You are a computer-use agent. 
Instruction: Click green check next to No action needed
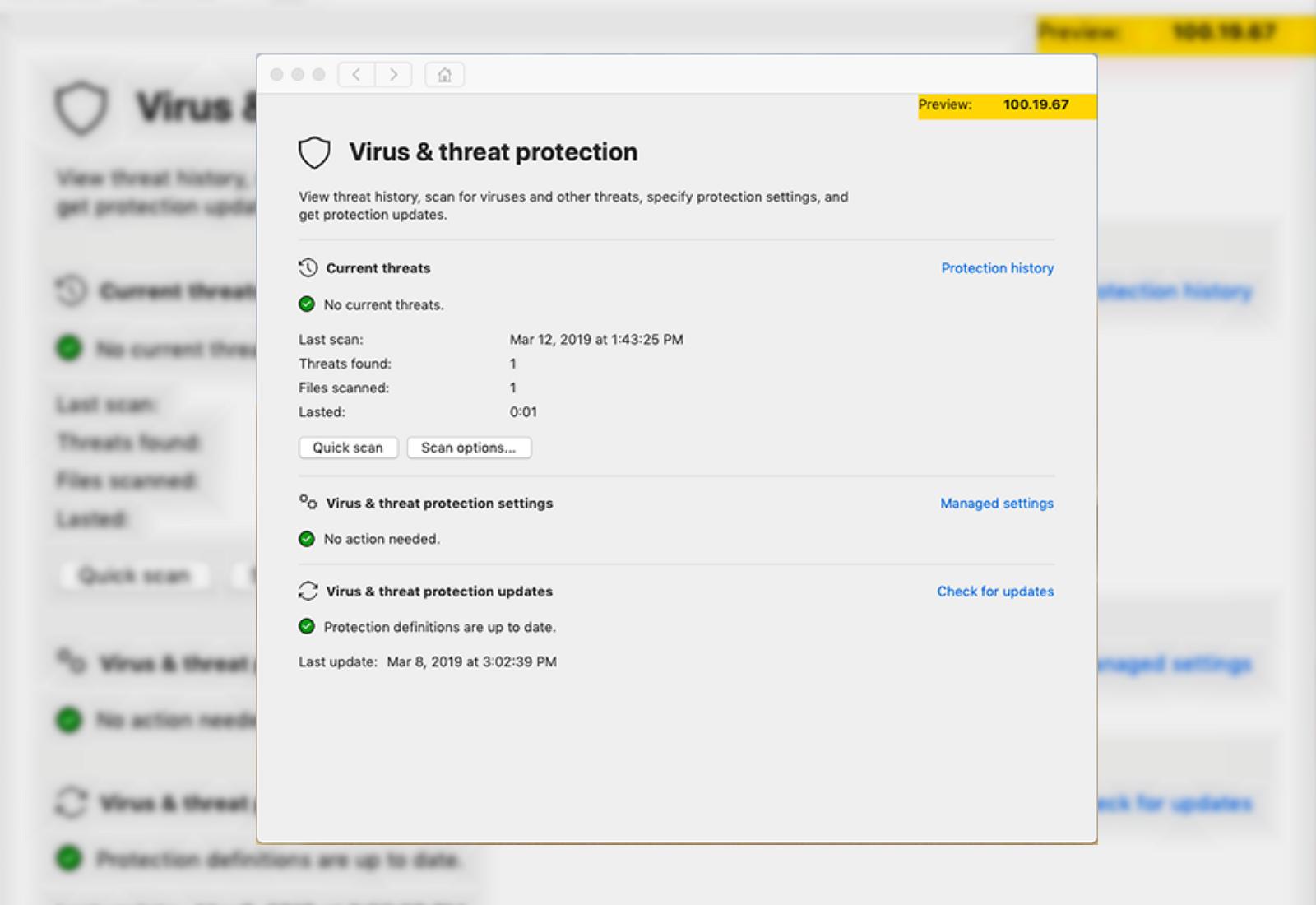coord(307,539)
